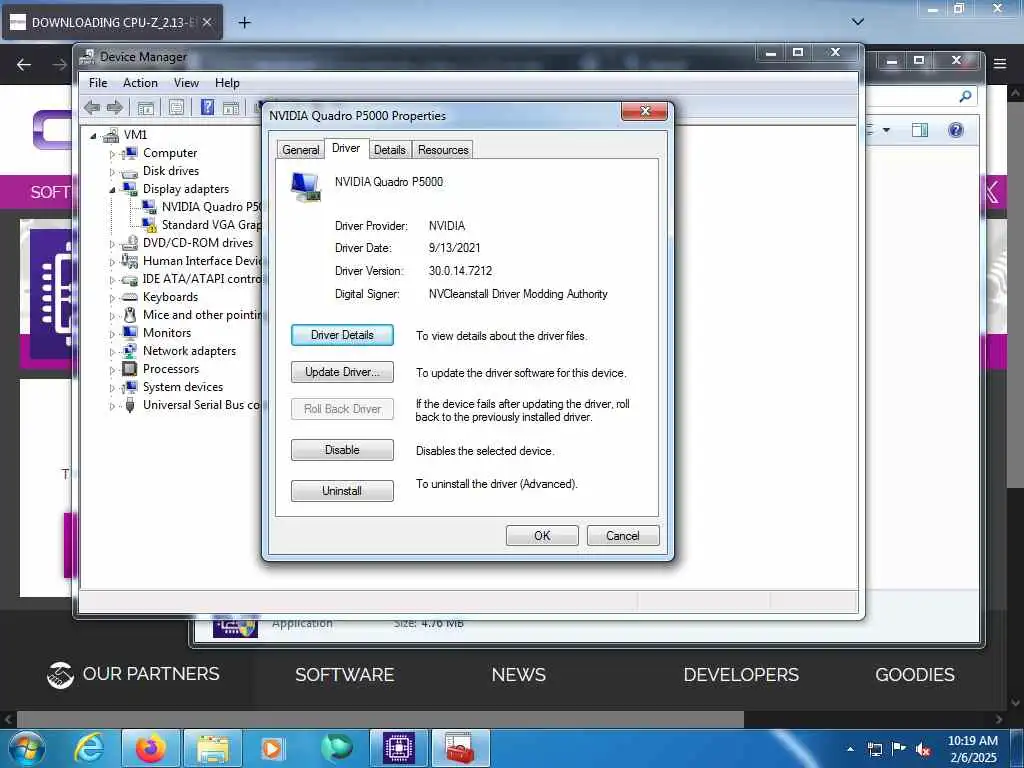Expand the Mice and other pointing node

coord(112,315)
